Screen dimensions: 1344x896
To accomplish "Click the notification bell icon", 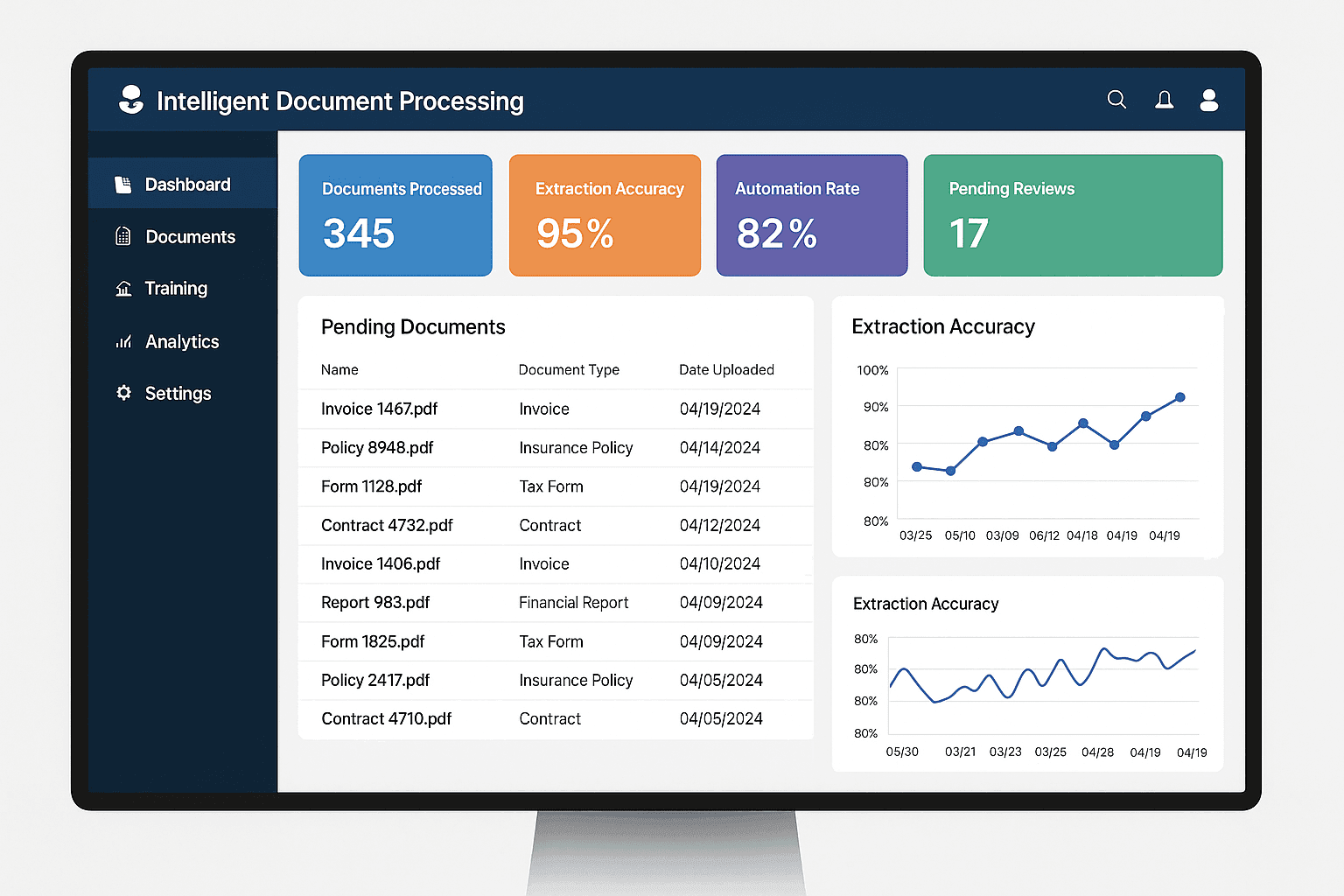I will (1164, 99).
